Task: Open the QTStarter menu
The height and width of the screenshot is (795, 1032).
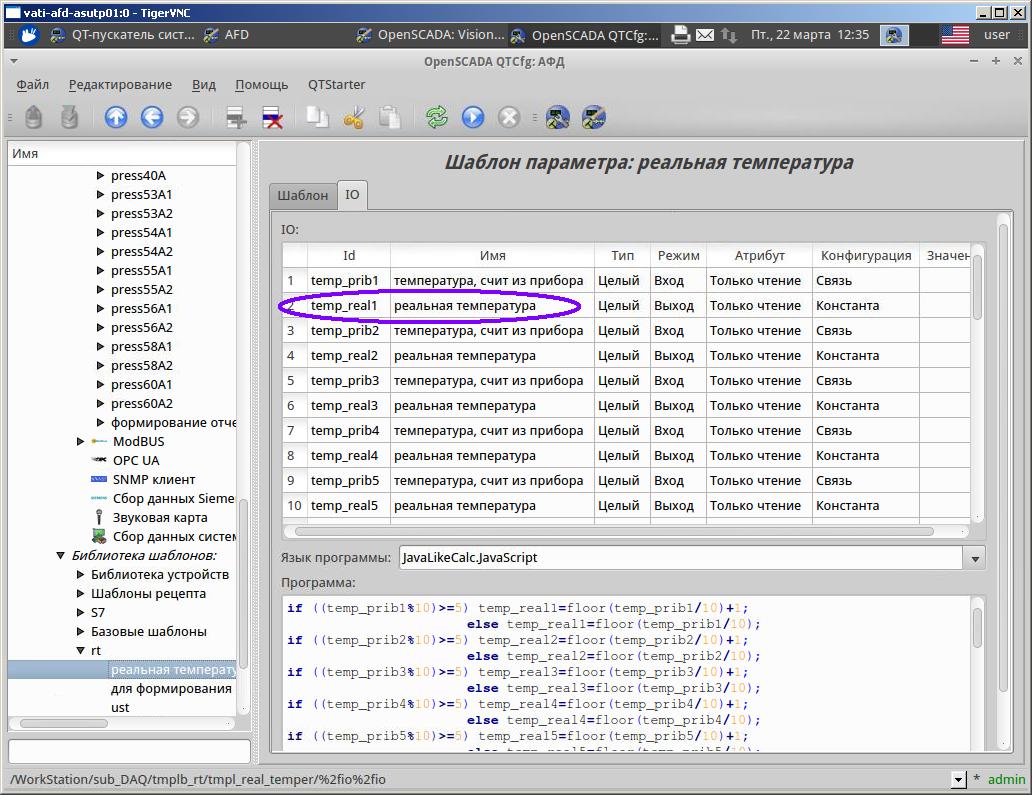Action: [336, 85]
